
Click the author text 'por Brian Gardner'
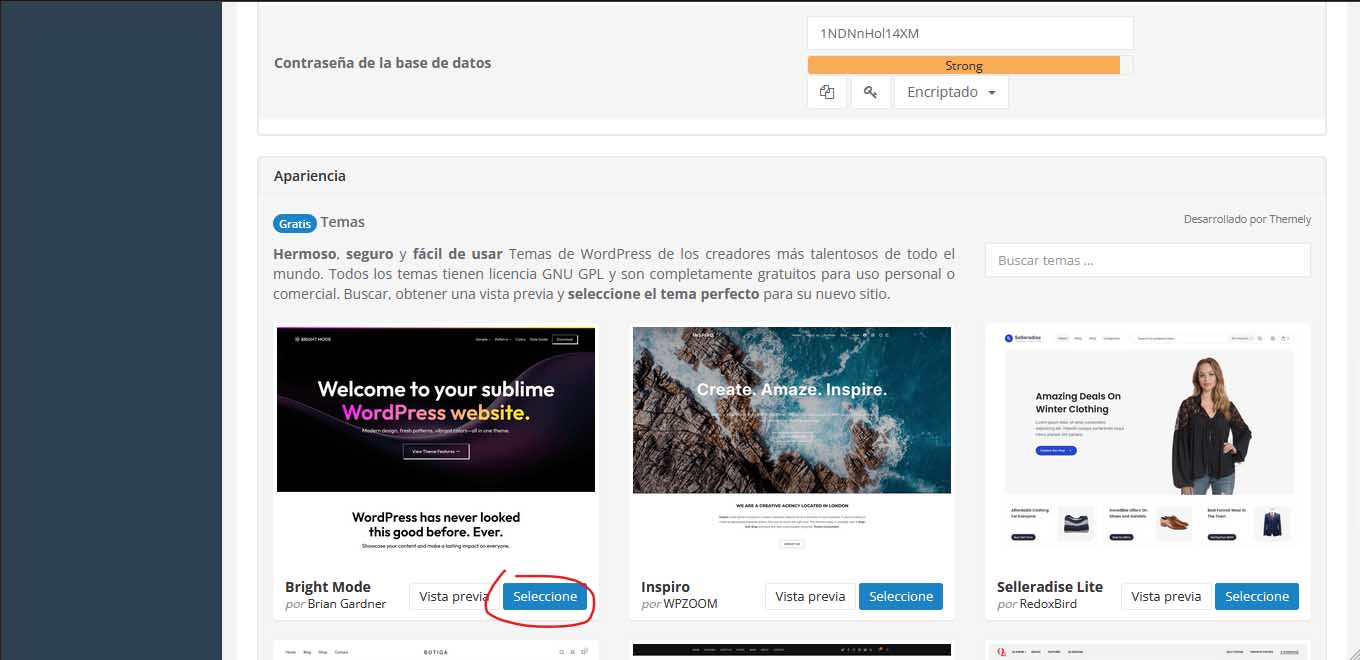[x=336, y=604]
